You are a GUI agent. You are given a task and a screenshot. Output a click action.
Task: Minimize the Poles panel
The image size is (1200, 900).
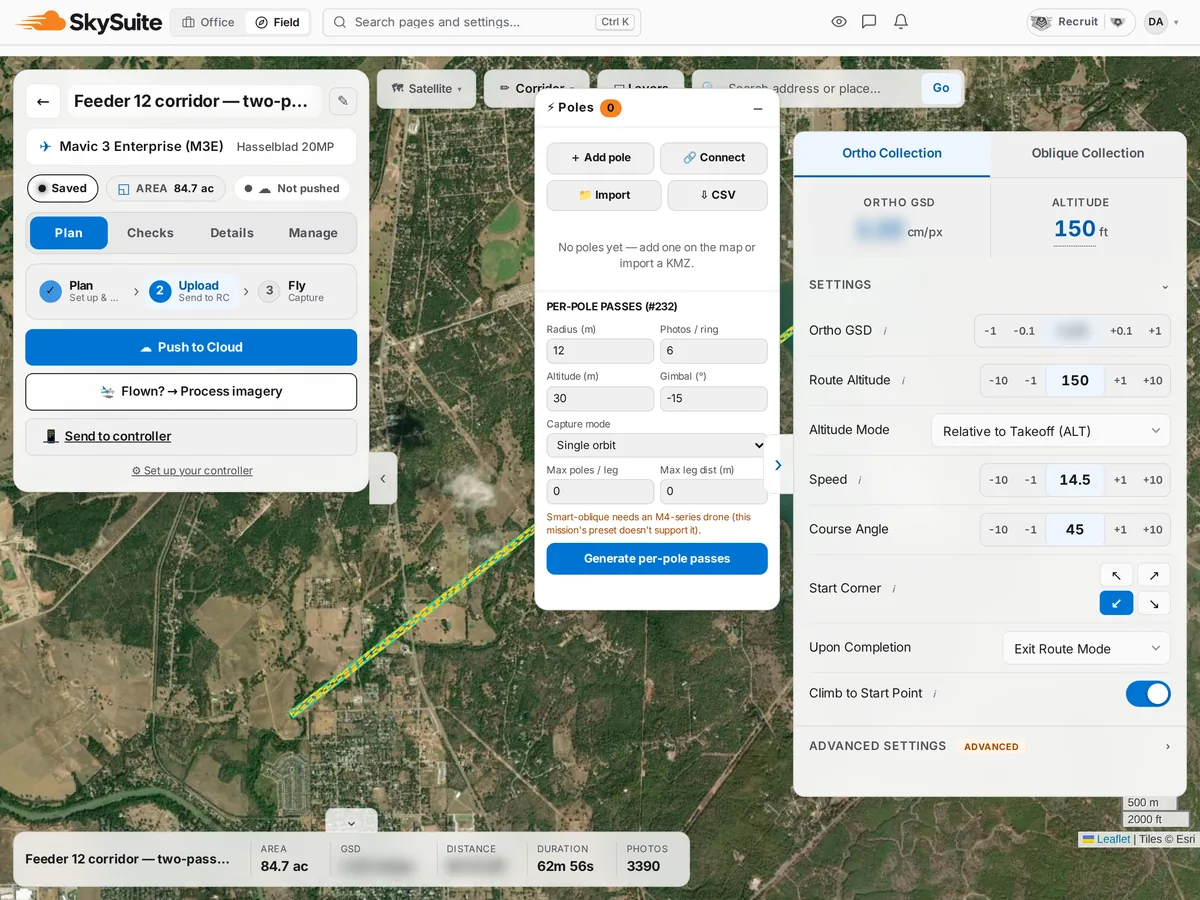click(x=758, y=108)
